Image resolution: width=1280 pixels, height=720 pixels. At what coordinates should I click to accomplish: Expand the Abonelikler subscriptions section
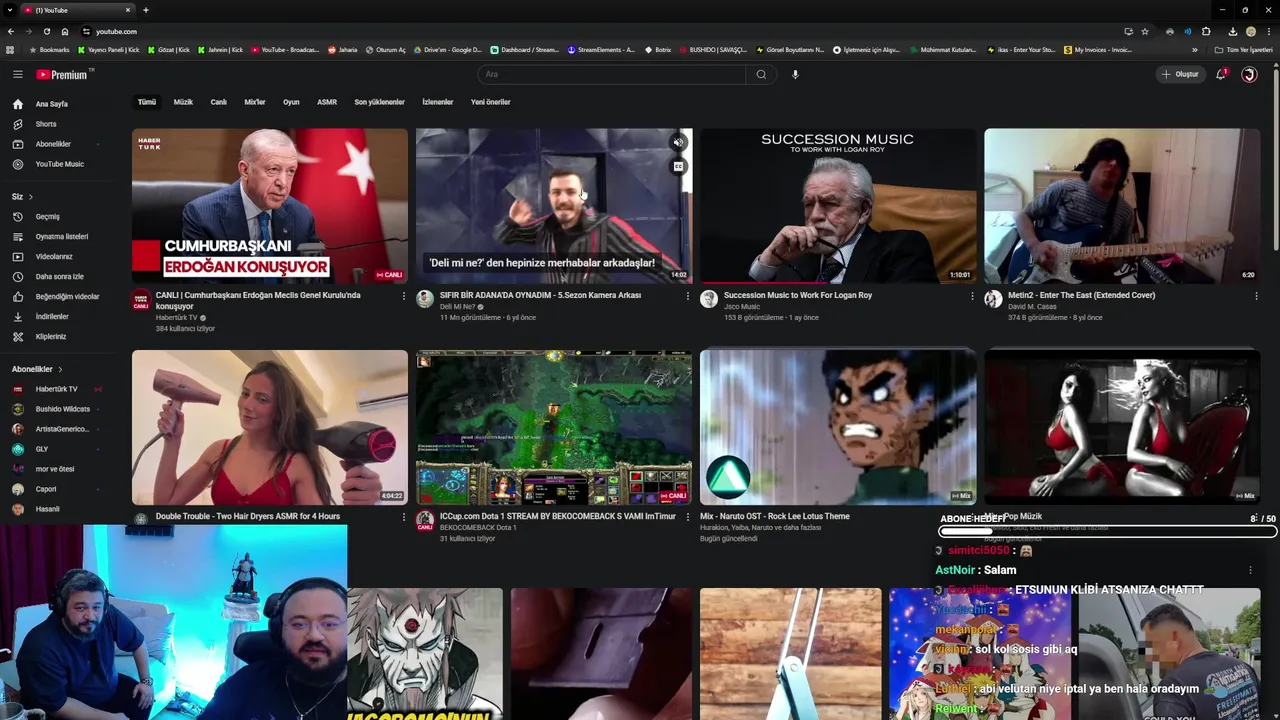pyautogui.click(x=37, y=369)
